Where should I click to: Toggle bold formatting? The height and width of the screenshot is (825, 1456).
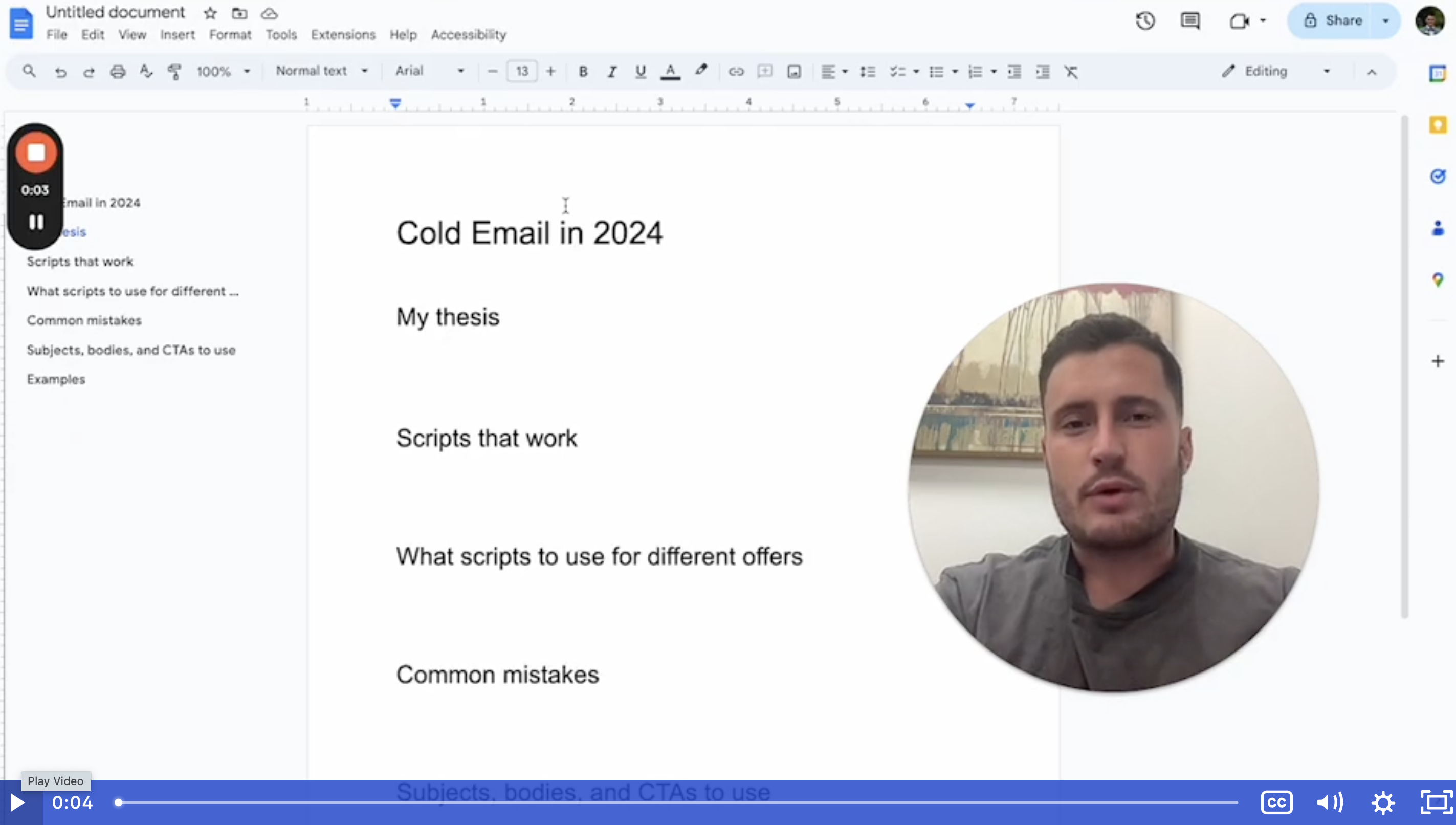click(x=583, y=72)
